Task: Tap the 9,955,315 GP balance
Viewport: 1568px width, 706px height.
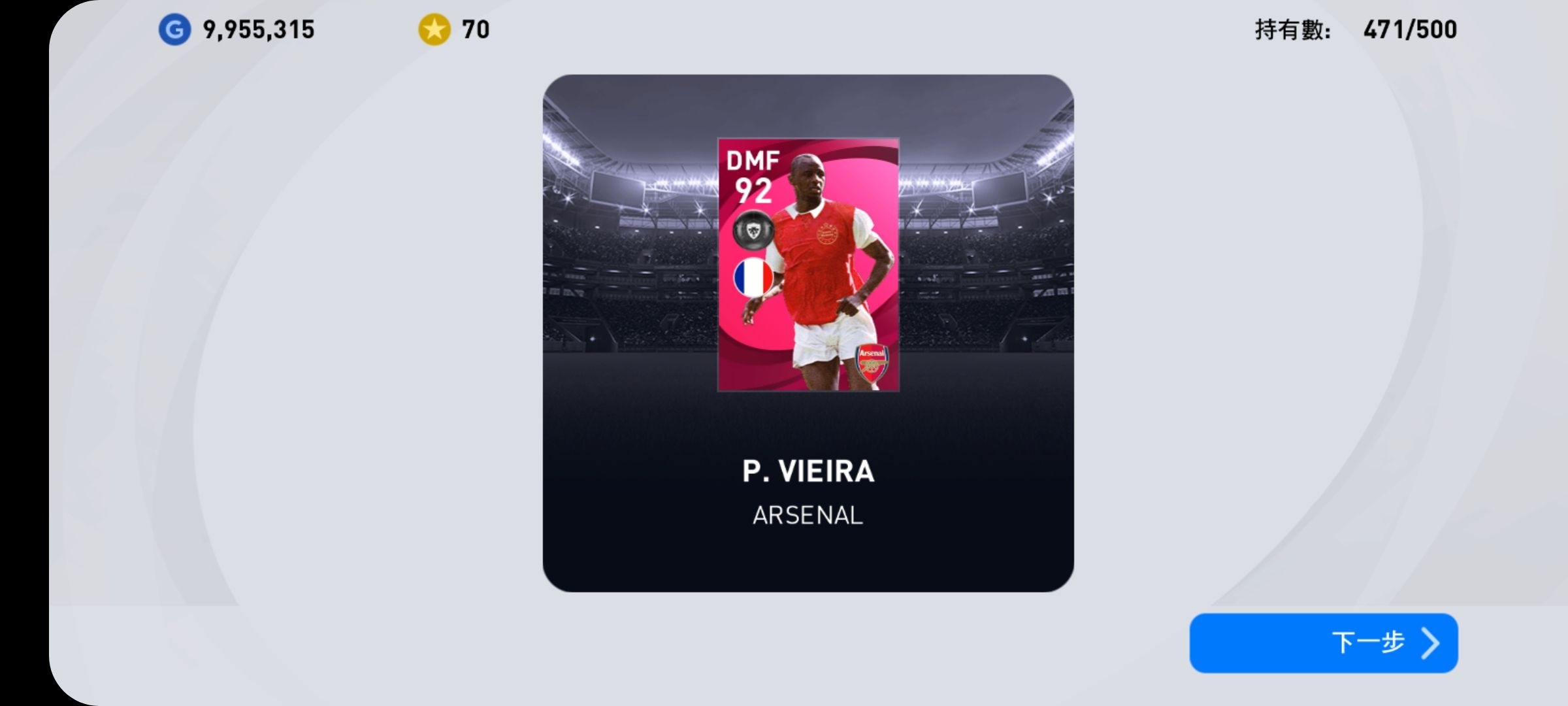Action: [259, 29]
